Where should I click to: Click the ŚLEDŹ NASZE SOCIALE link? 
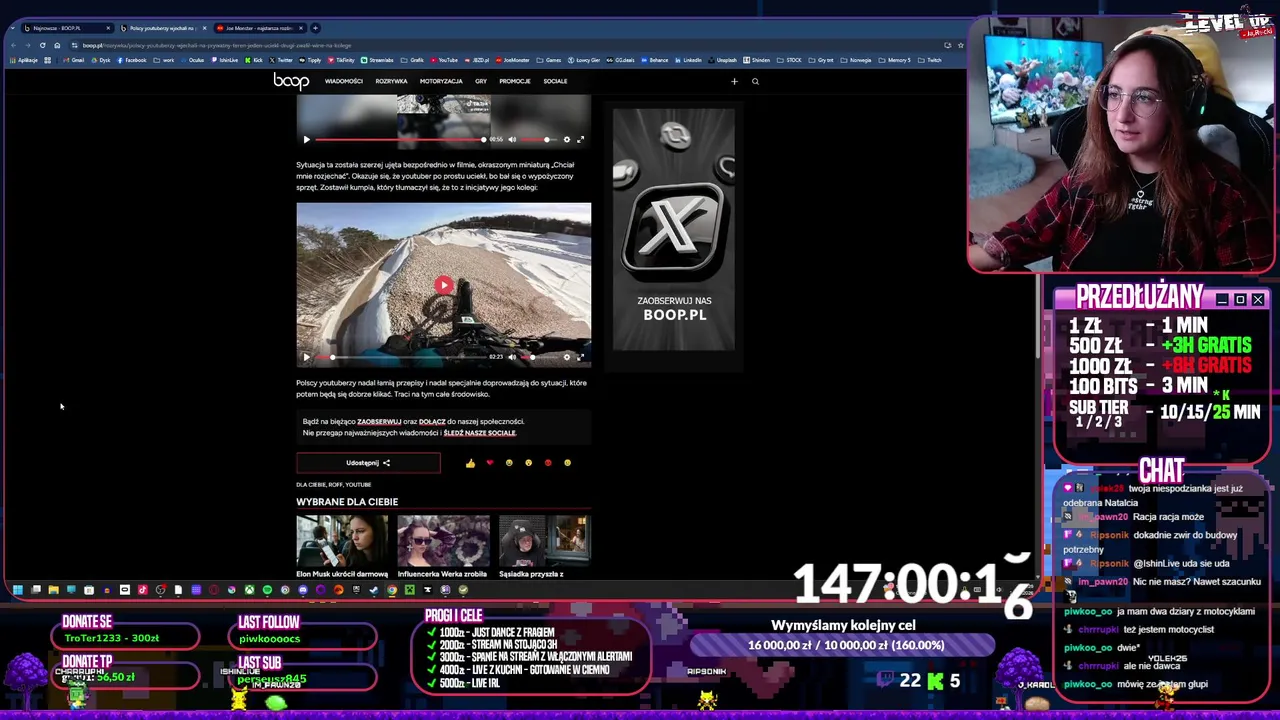click(x=480, y=433)
